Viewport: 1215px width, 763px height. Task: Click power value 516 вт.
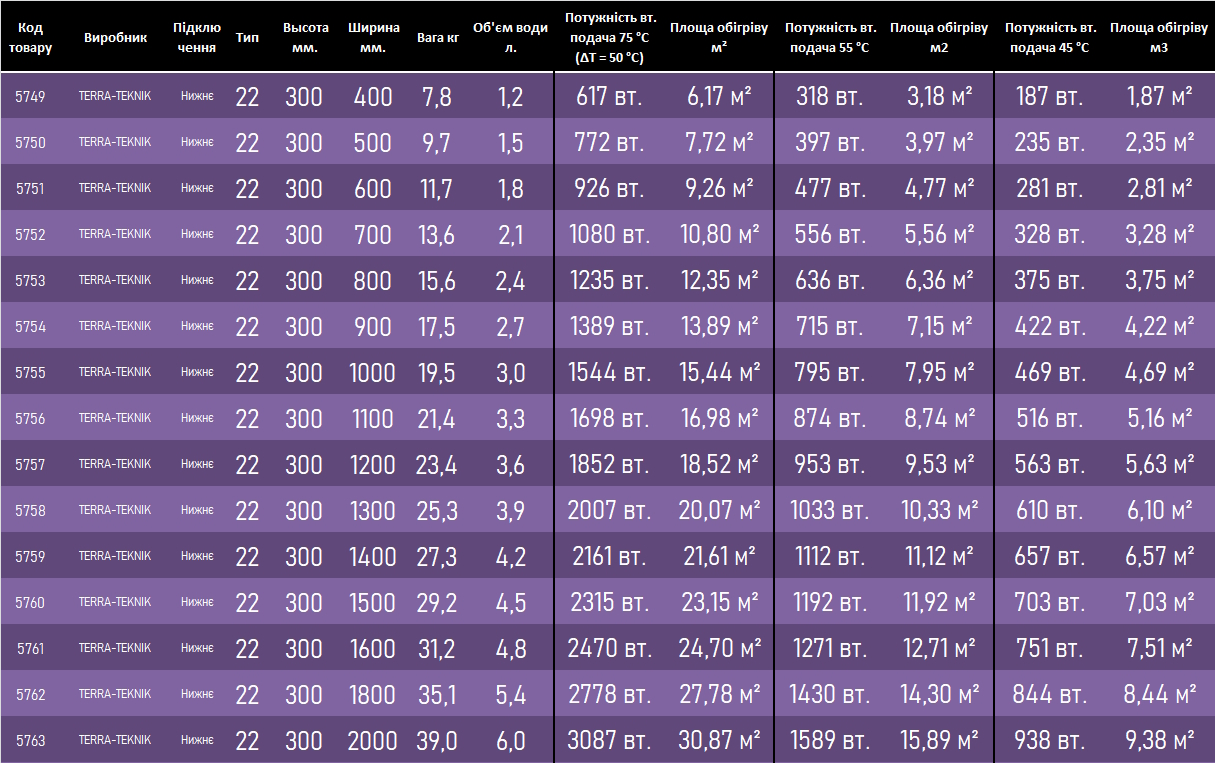click(1049, 419)
